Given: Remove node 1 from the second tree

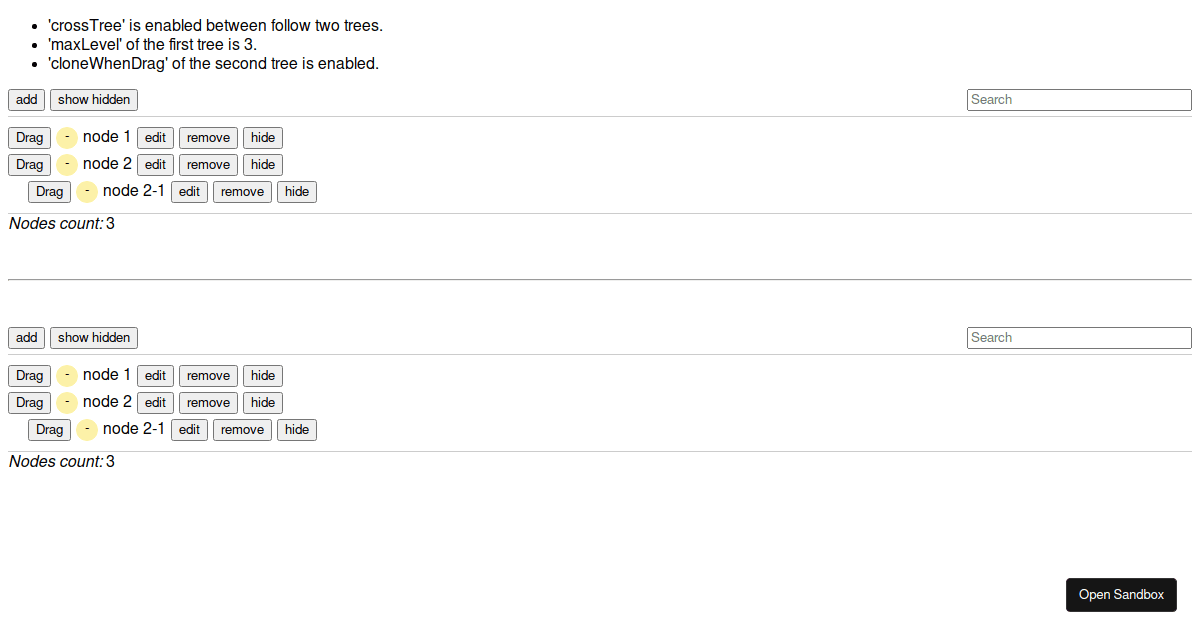Looking at the screenshot, I should click(x=208, y=376).
